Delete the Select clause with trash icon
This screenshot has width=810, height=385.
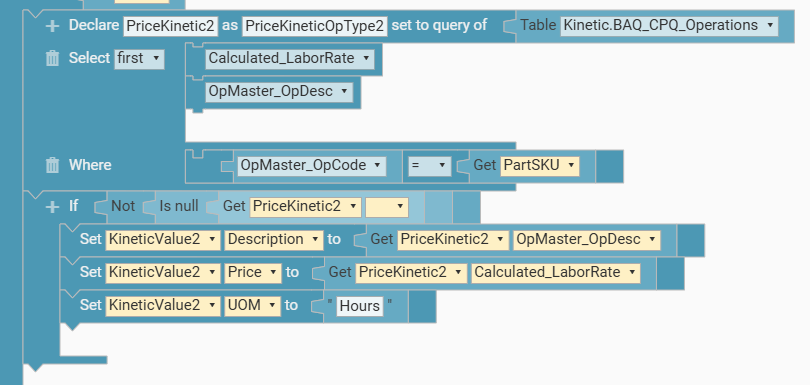pos(53,58)
